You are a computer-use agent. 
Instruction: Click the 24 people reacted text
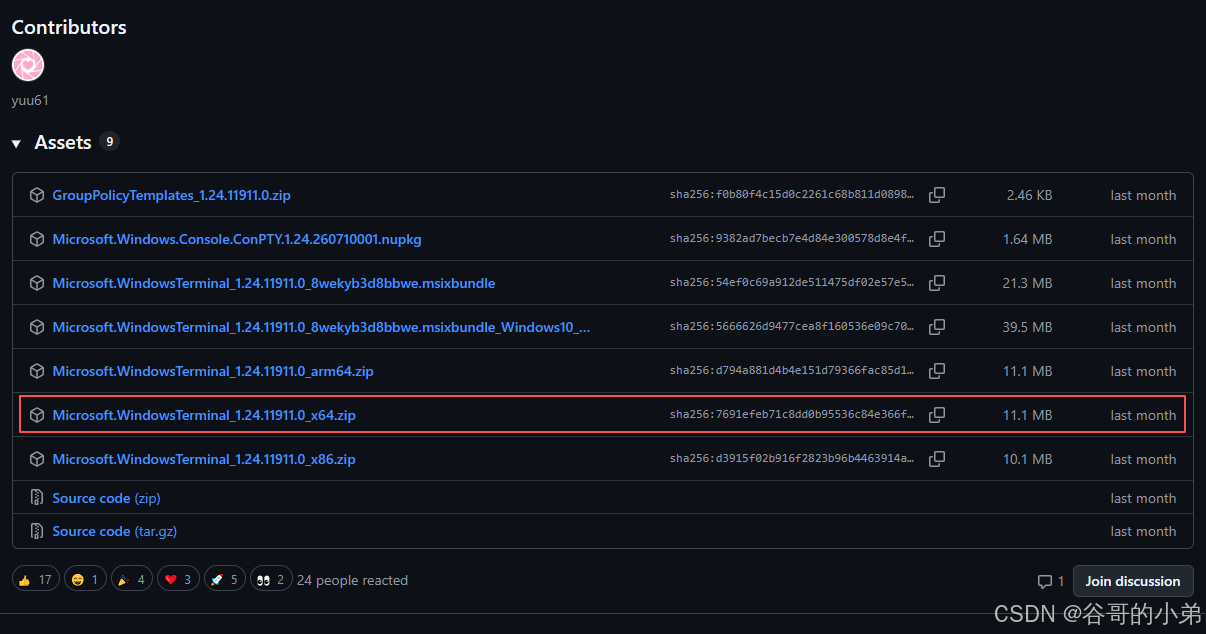tap(352, 580)
